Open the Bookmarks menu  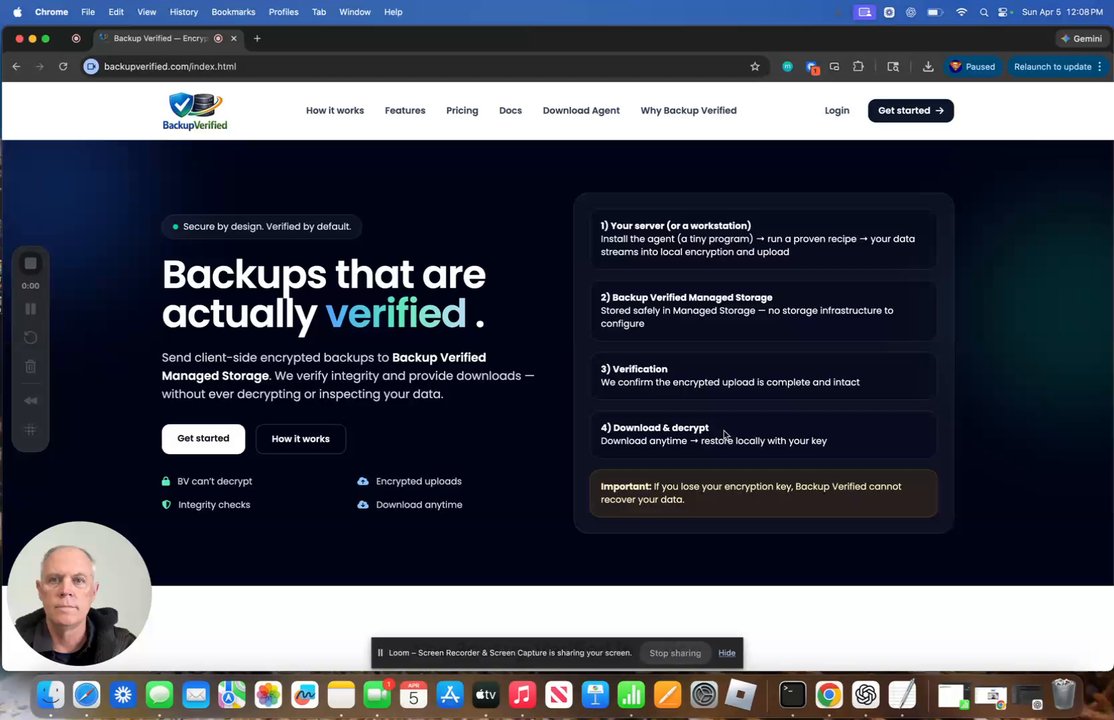(x=233, y=12)
